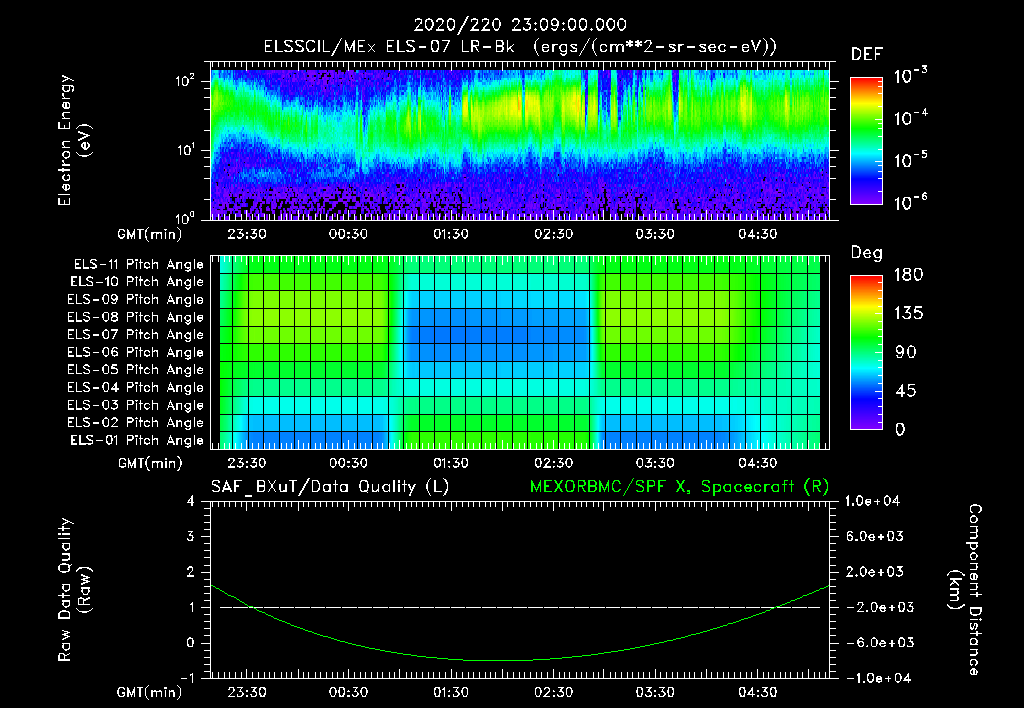Click the 02:30 label under pitch angle panel
Viewport: 1024px width, 708px height.
[554, 464]
